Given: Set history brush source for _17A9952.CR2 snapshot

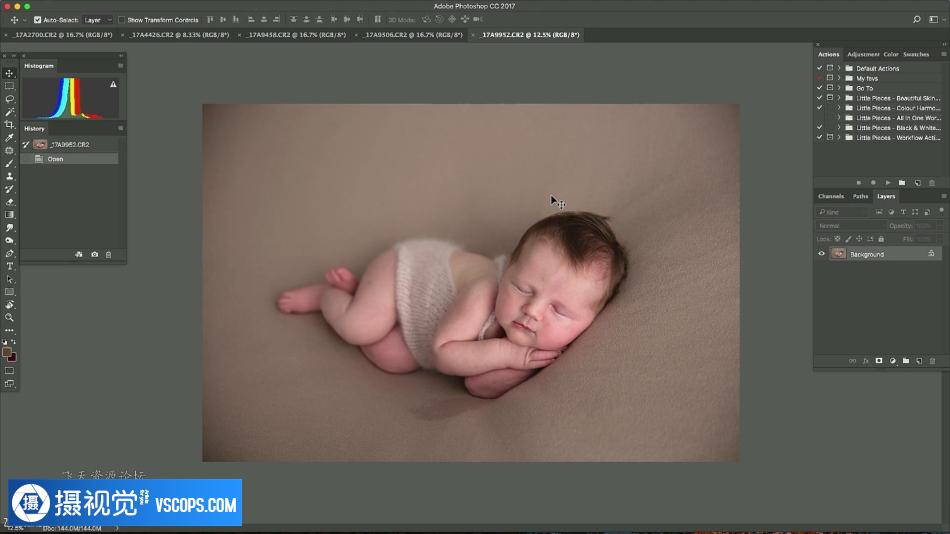Looking at the screenshot, I should point(26,144).
